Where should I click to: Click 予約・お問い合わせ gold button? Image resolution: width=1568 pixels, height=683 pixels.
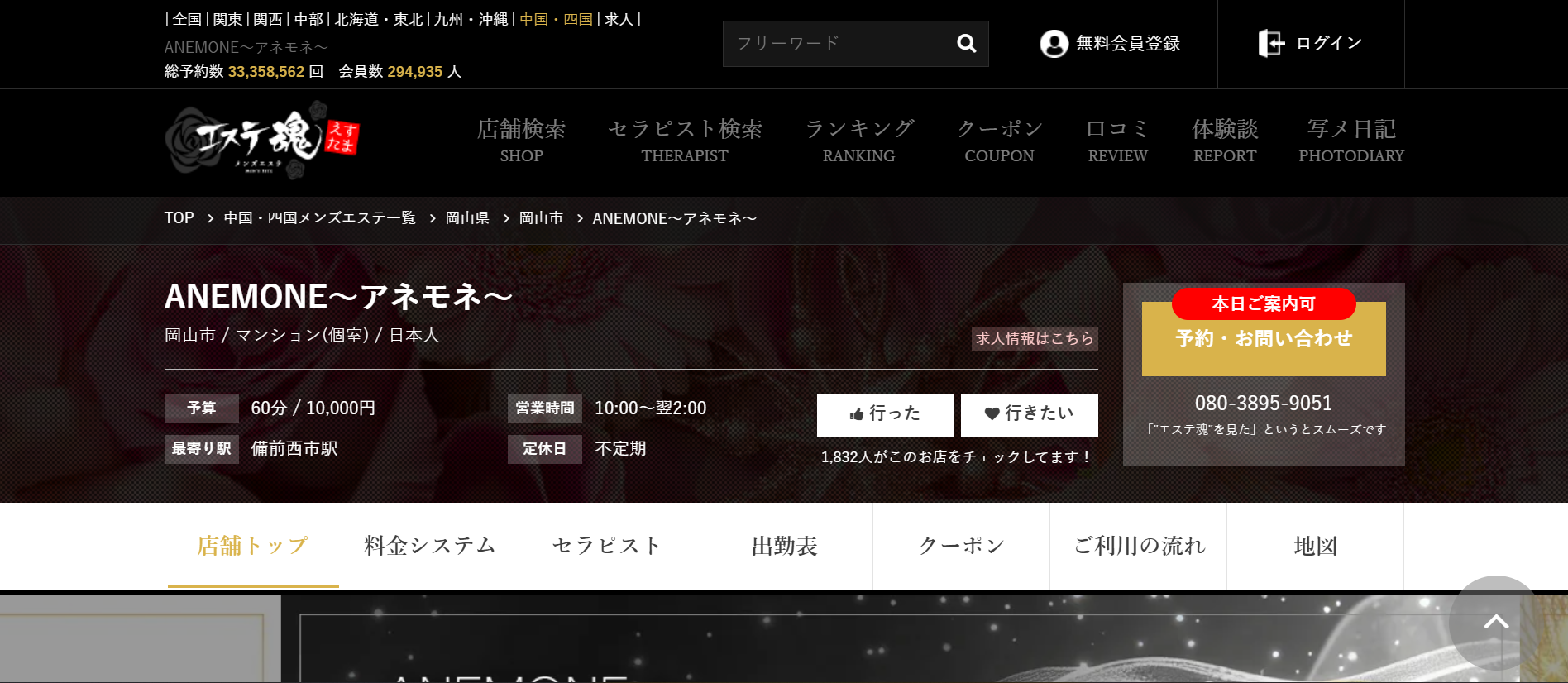coord(1264,339)
